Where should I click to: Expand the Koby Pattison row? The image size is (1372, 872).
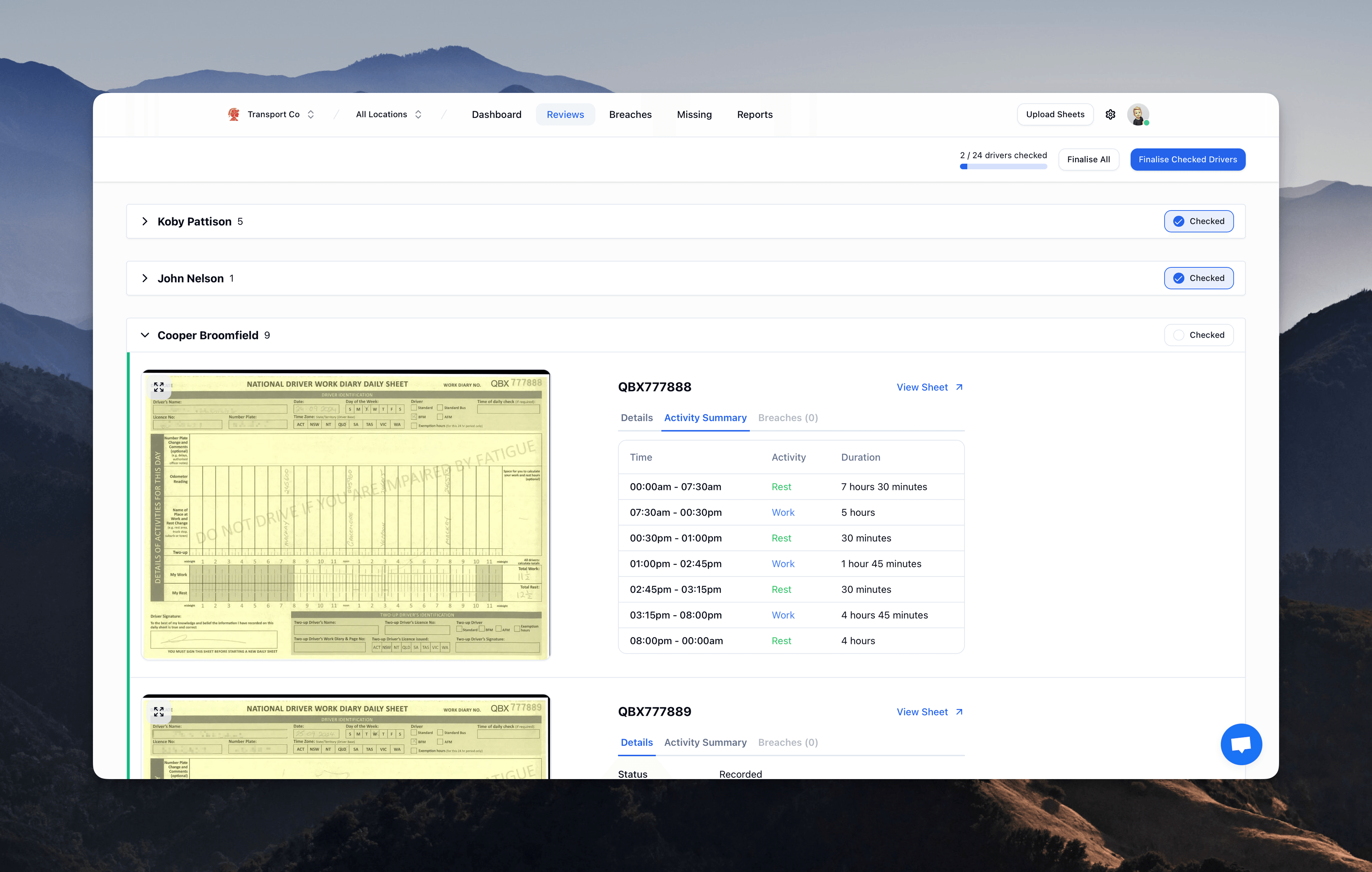(145, 221)
